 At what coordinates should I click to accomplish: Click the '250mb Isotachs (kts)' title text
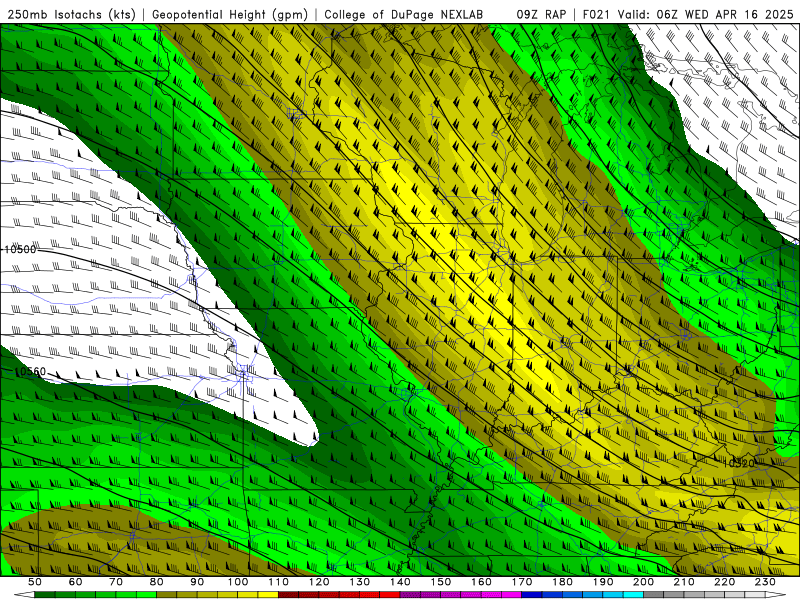click(x=71, y=14)
